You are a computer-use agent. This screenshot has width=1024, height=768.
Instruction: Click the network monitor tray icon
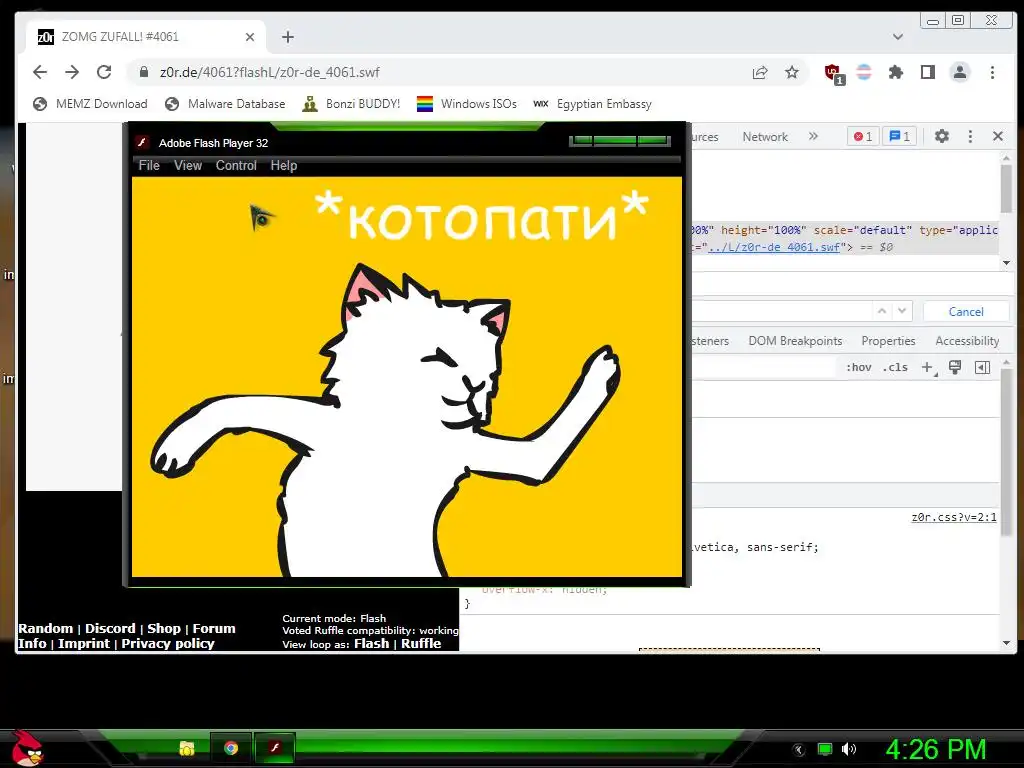point(825,749)
